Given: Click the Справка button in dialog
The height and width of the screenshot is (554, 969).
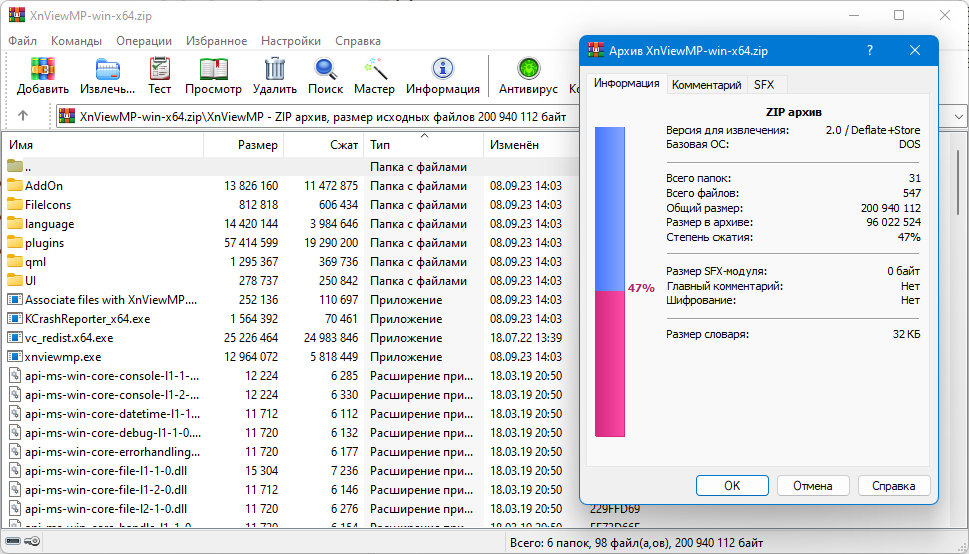Looking at the screenshot, I should [x=894, y=485].
